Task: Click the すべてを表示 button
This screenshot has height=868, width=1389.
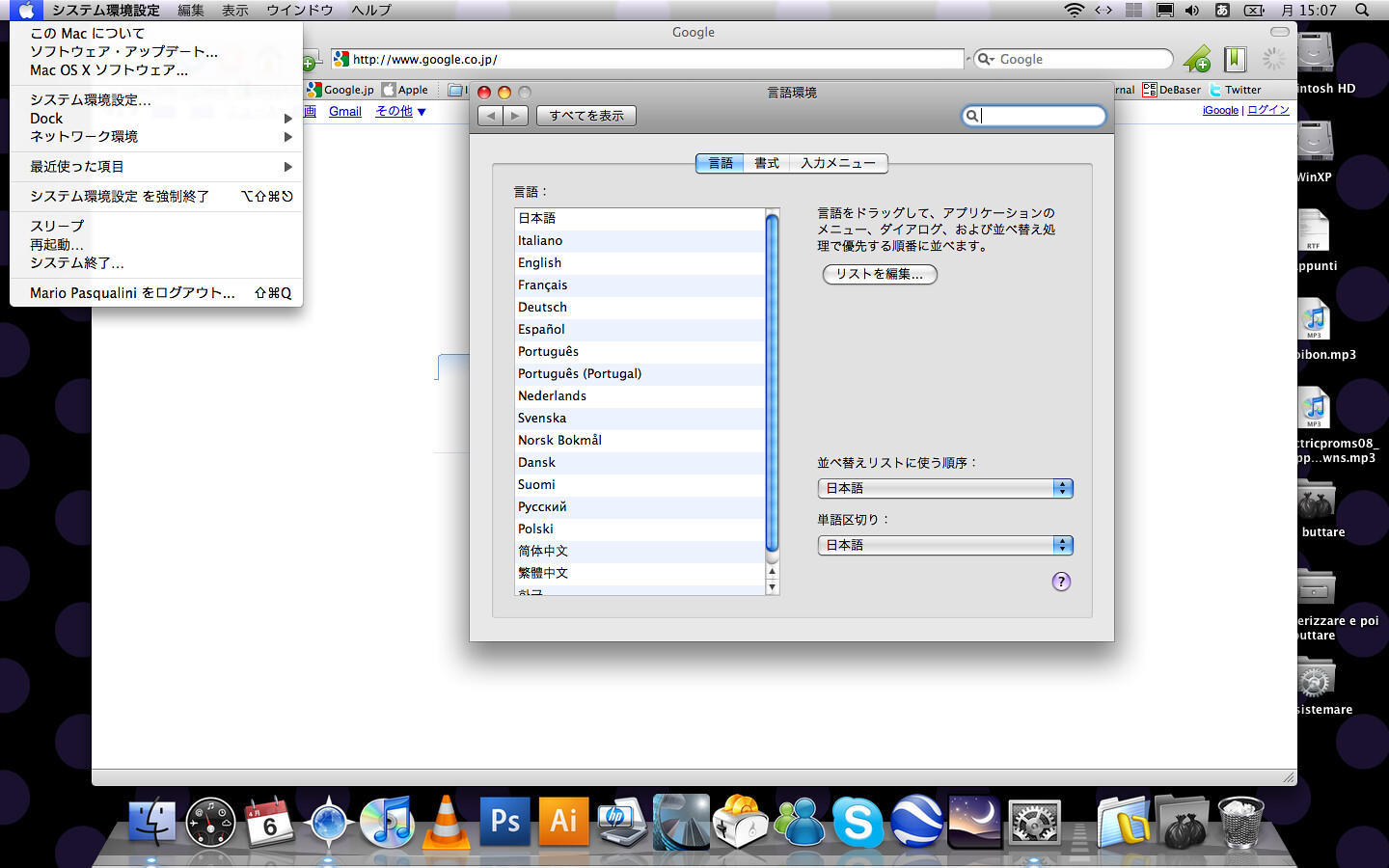Action: (586, 116)
